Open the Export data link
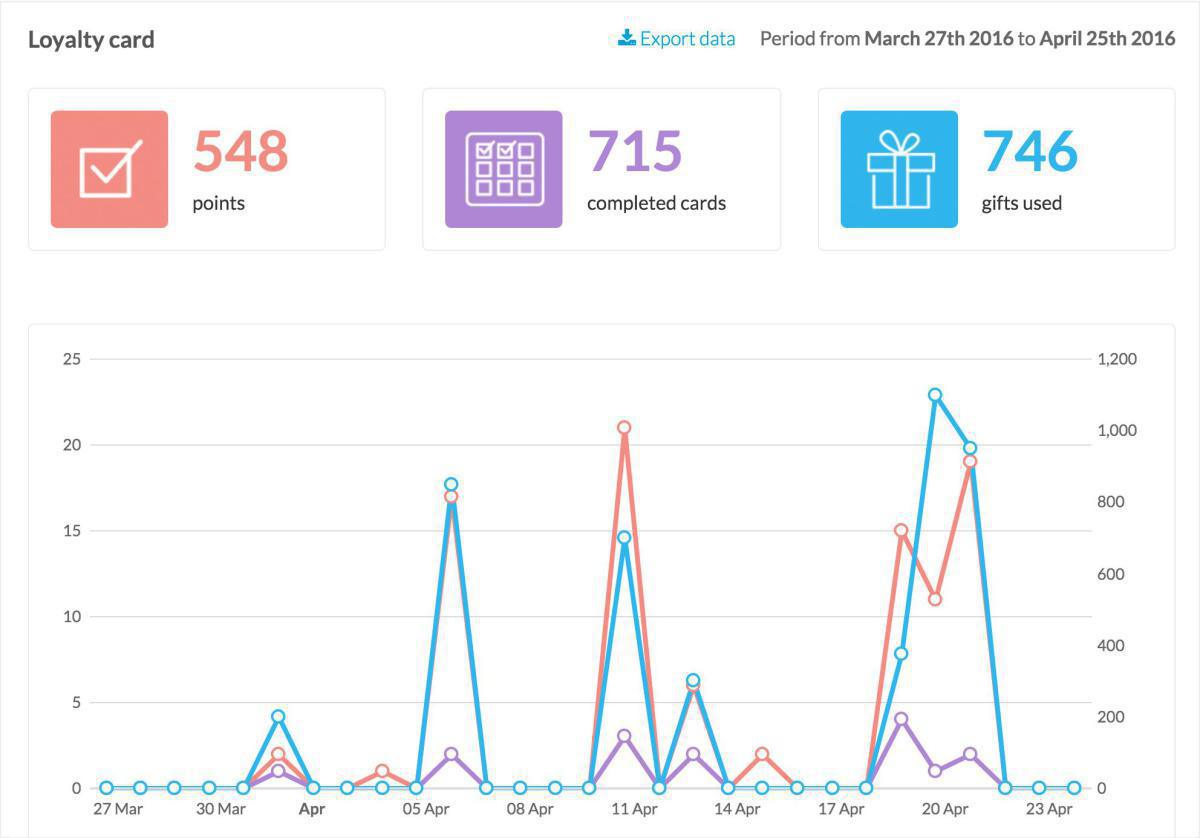Viewport: 1200px width, 838px height. coord(687,39)
